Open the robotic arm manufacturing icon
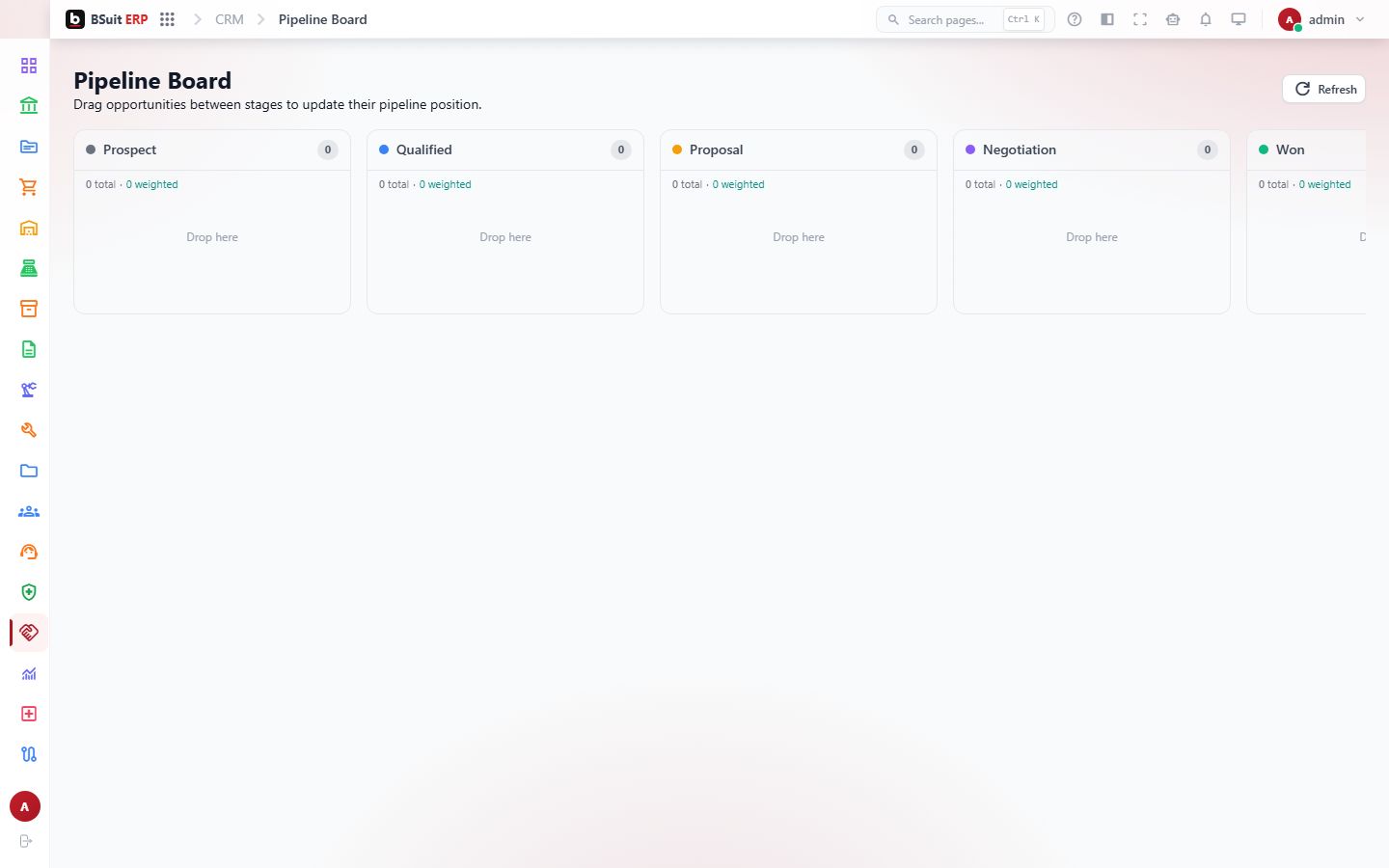This screenshot has height=868, width=1389. click(x=29, y=390)
